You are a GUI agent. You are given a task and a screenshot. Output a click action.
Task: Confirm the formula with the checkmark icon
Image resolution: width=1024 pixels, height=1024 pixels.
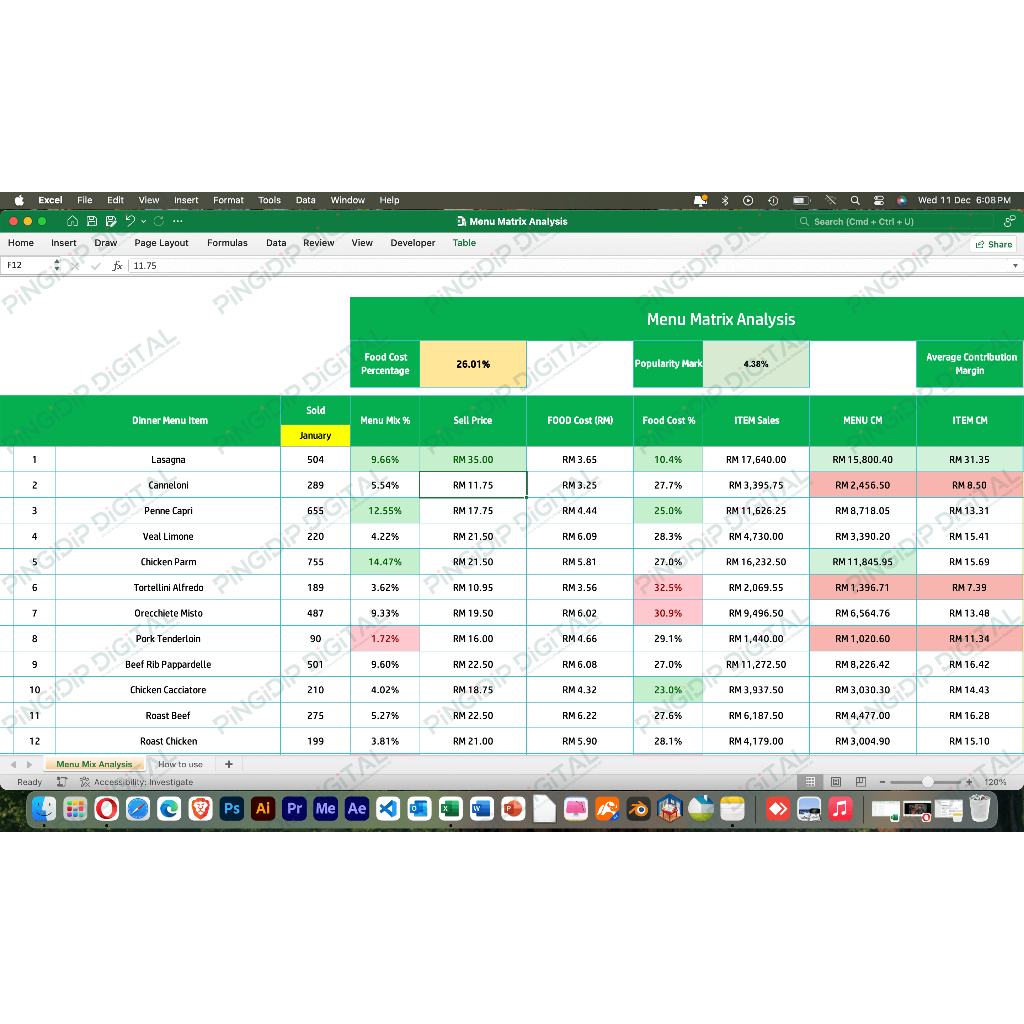point(95,265)
